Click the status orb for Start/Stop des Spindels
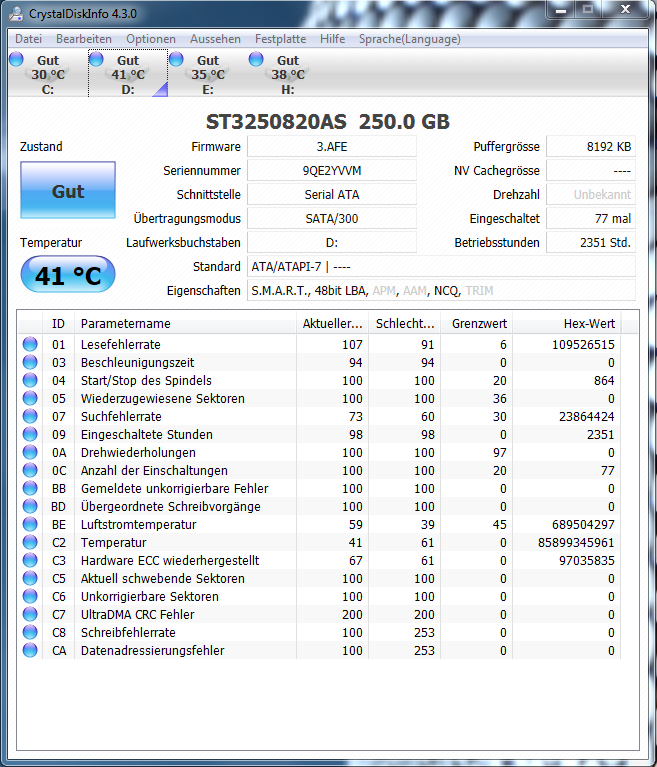 pyautogui.click(x=30, y=380)
